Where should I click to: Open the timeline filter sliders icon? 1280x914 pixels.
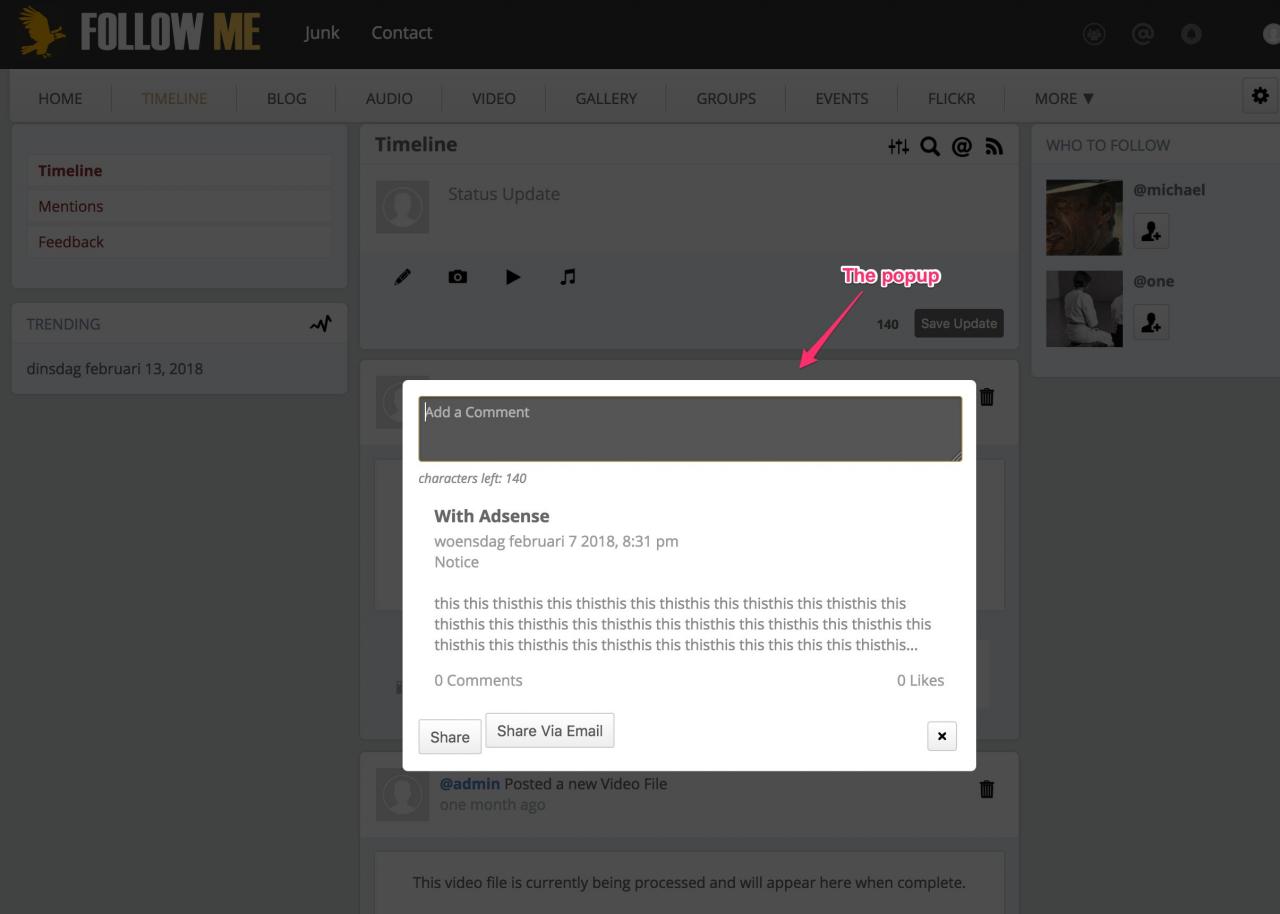tap(898, 147)
